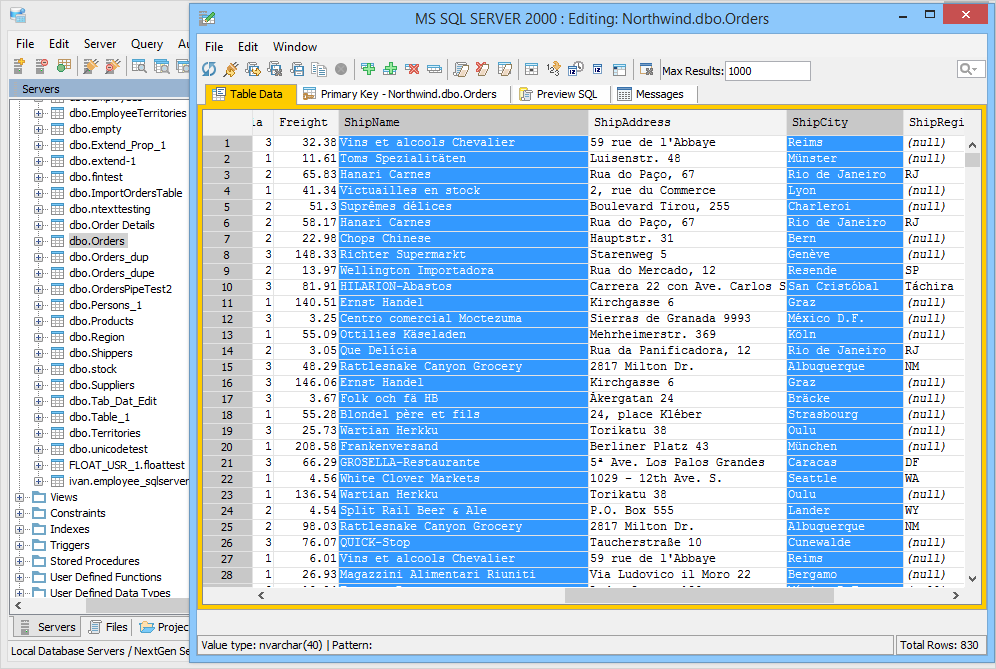
Task: Click the 'Berliner Platz 43' address cell
Action: coord(687,447)
